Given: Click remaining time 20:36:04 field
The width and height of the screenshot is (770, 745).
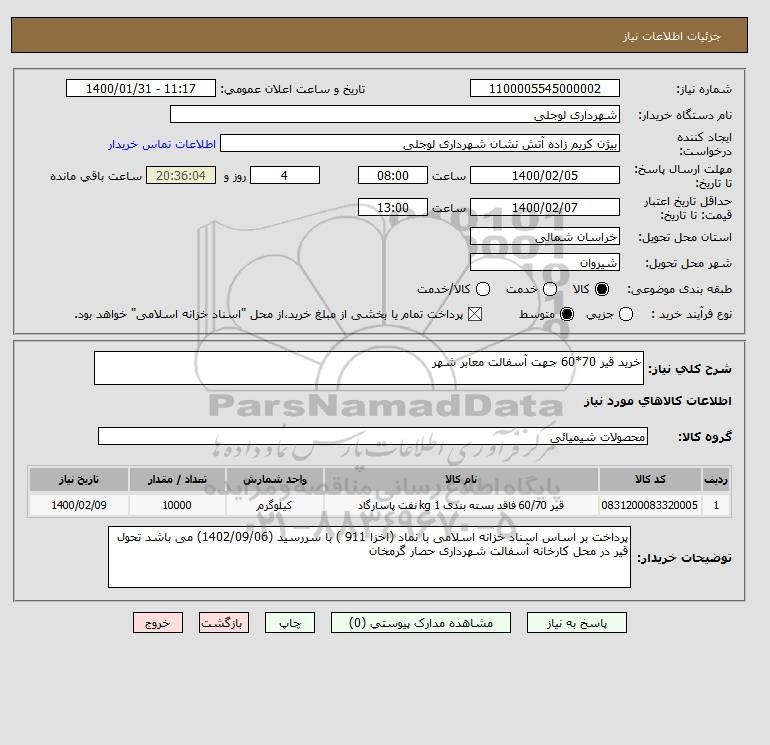Looking at the screenshot, I should coord(181,175).
